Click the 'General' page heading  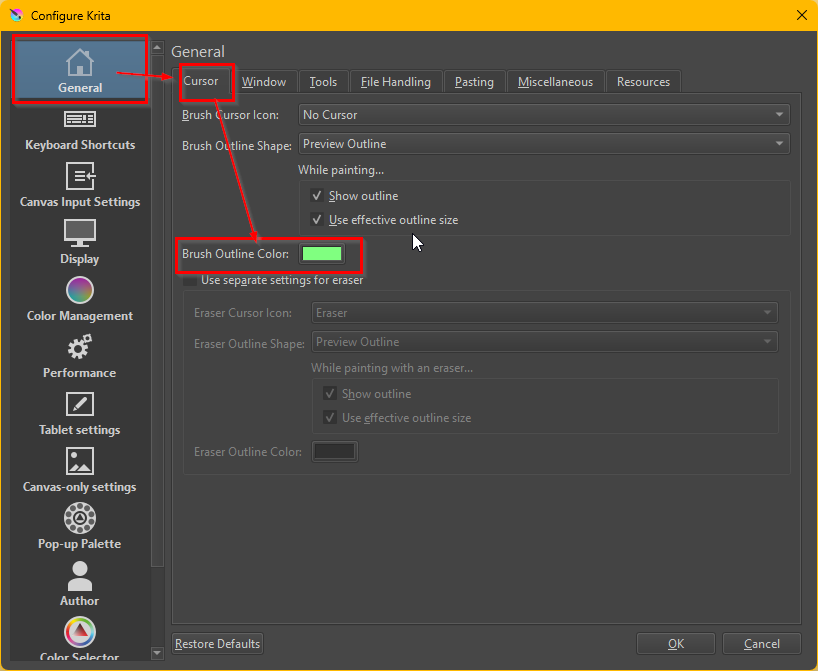coord(198,52)
